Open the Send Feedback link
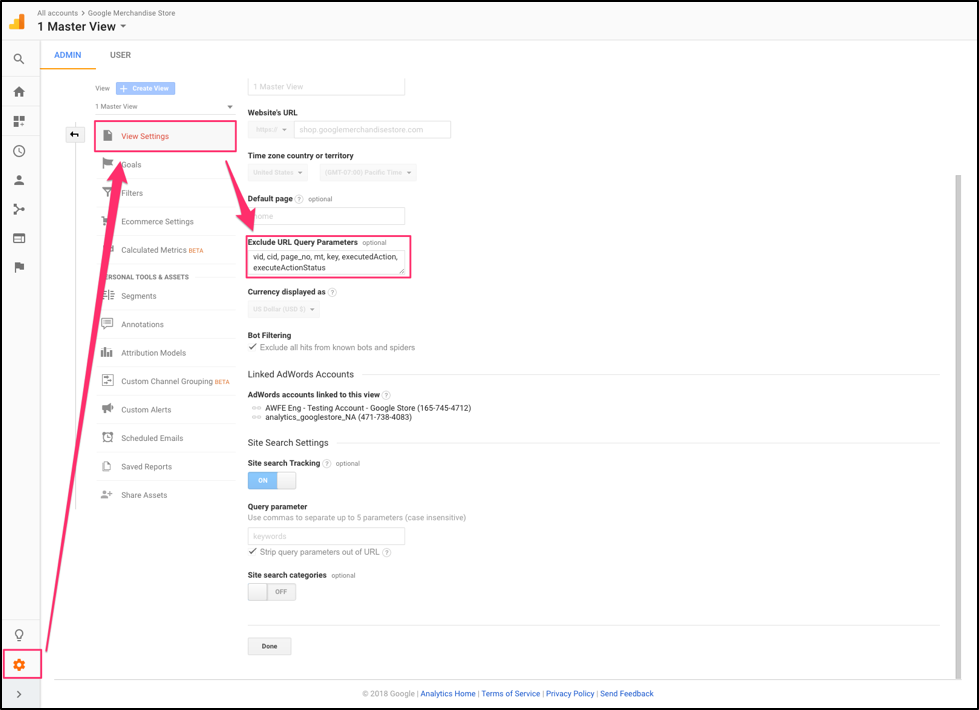This screenshot has height=710, width=979. [x=627, y=694]
